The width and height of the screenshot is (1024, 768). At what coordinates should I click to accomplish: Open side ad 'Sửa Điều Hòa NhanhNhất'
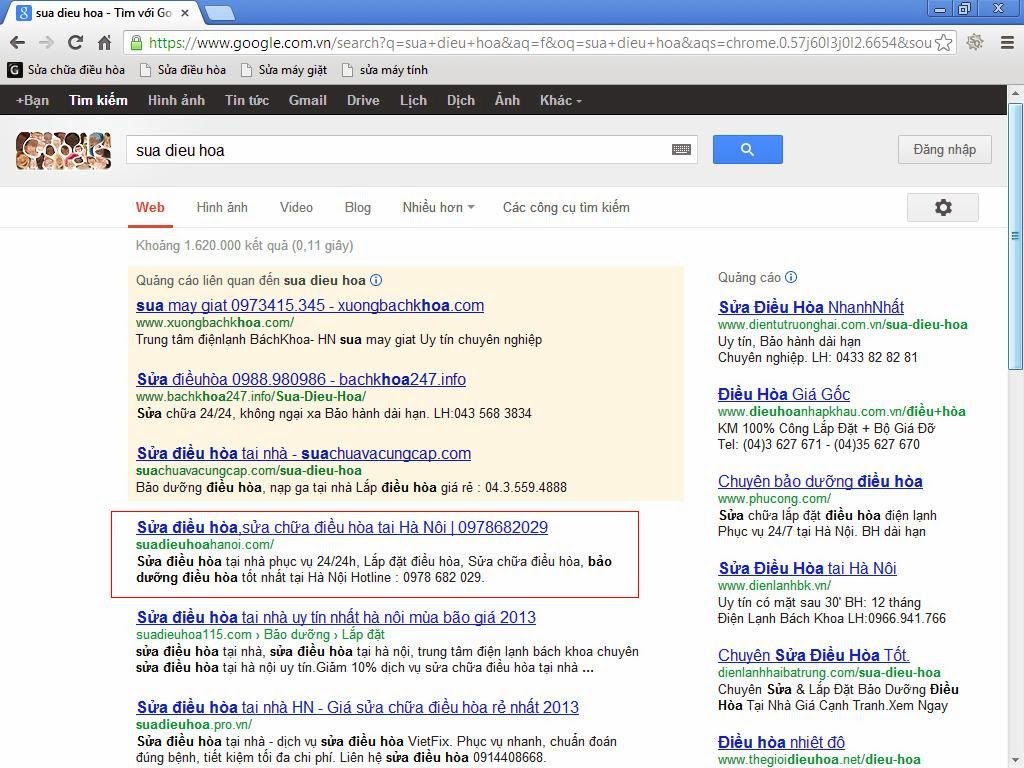[811, 307]
